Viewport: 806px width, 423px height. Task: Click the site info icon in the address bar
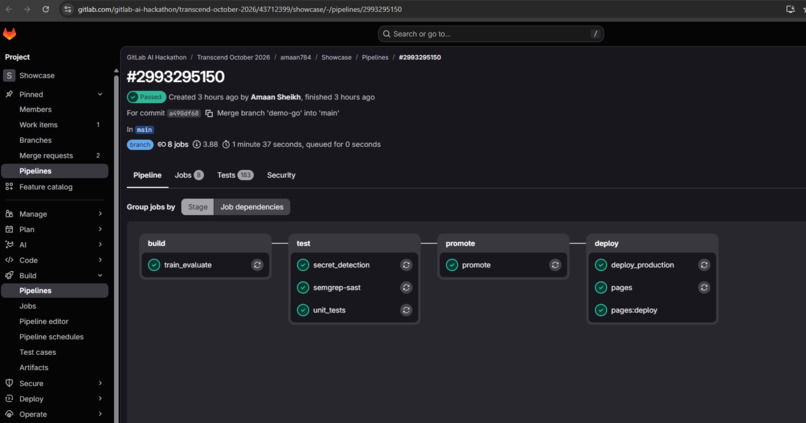click(x=67, y=9)
